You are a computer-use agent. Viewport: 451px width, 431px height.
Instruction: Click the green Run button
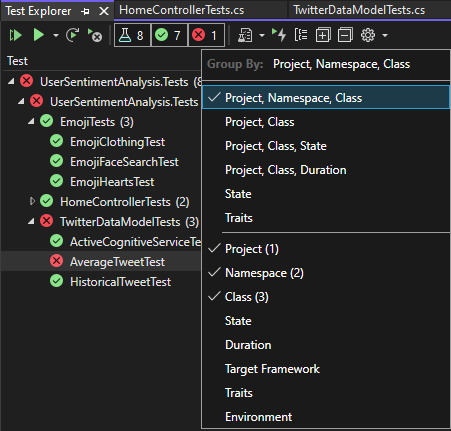pos(39,35)
